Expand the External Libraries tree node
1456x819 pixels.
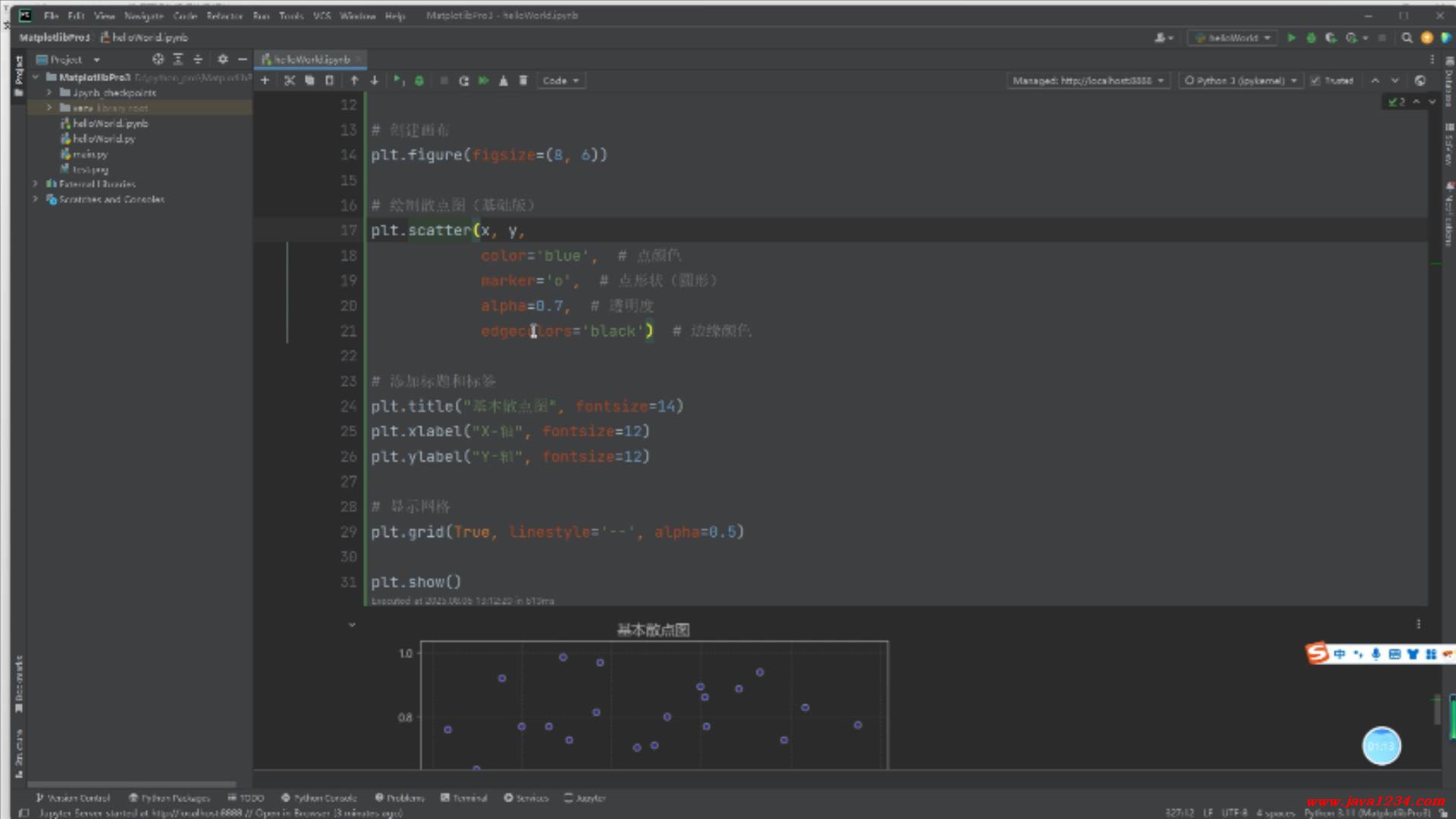coord(35,184)
